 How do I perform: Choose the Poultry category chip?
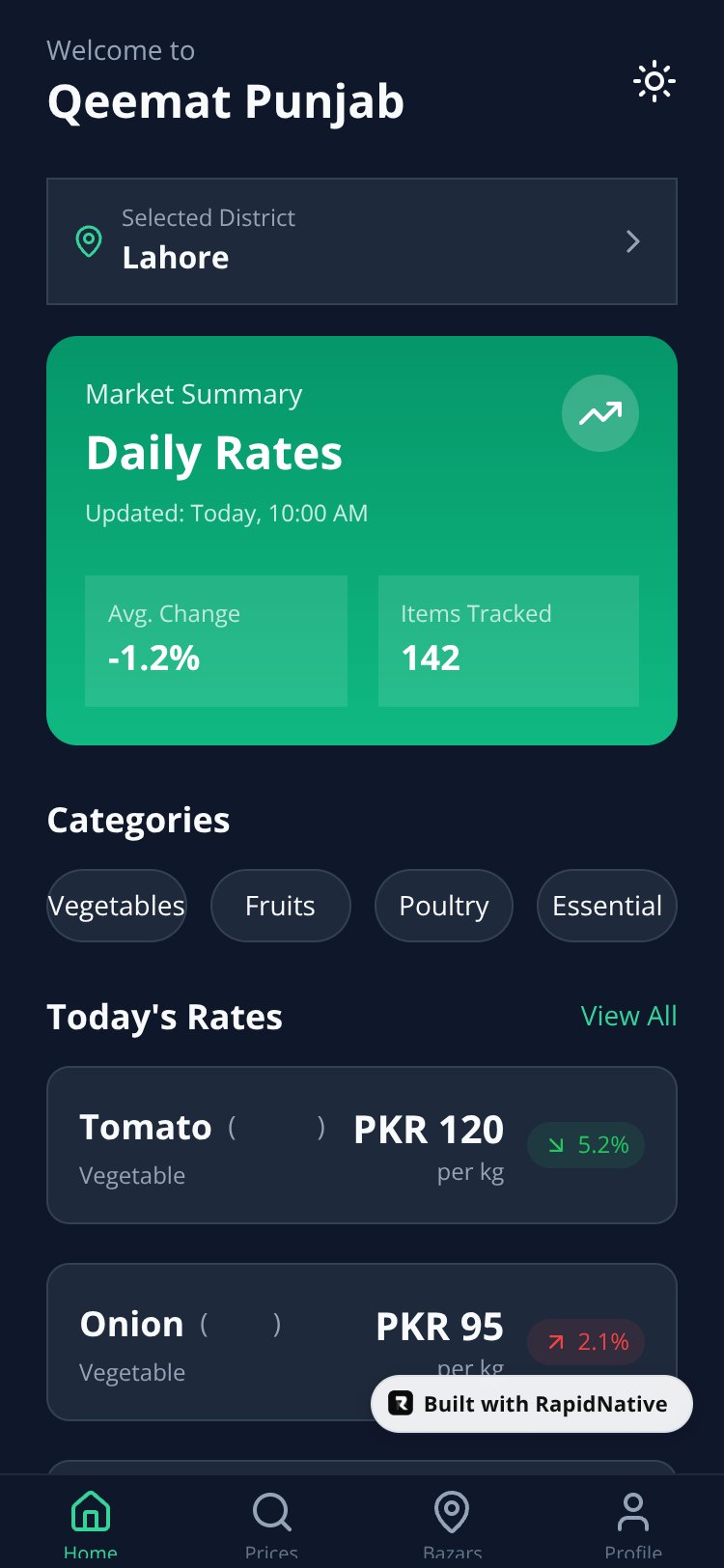click(444, 906)
